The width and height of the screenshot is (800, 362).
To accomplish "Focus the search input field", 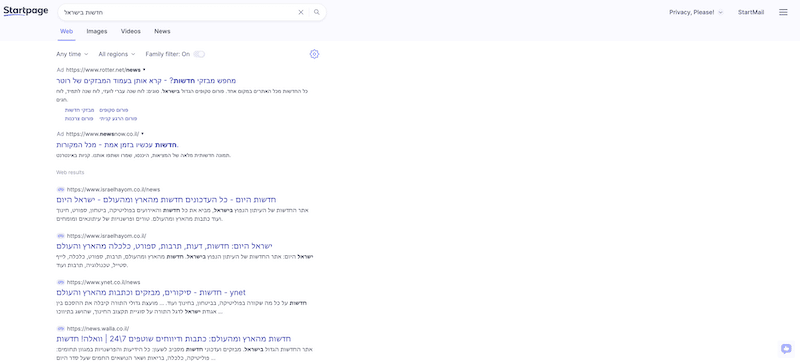I will pyautogui.click(x=179, y=12).
